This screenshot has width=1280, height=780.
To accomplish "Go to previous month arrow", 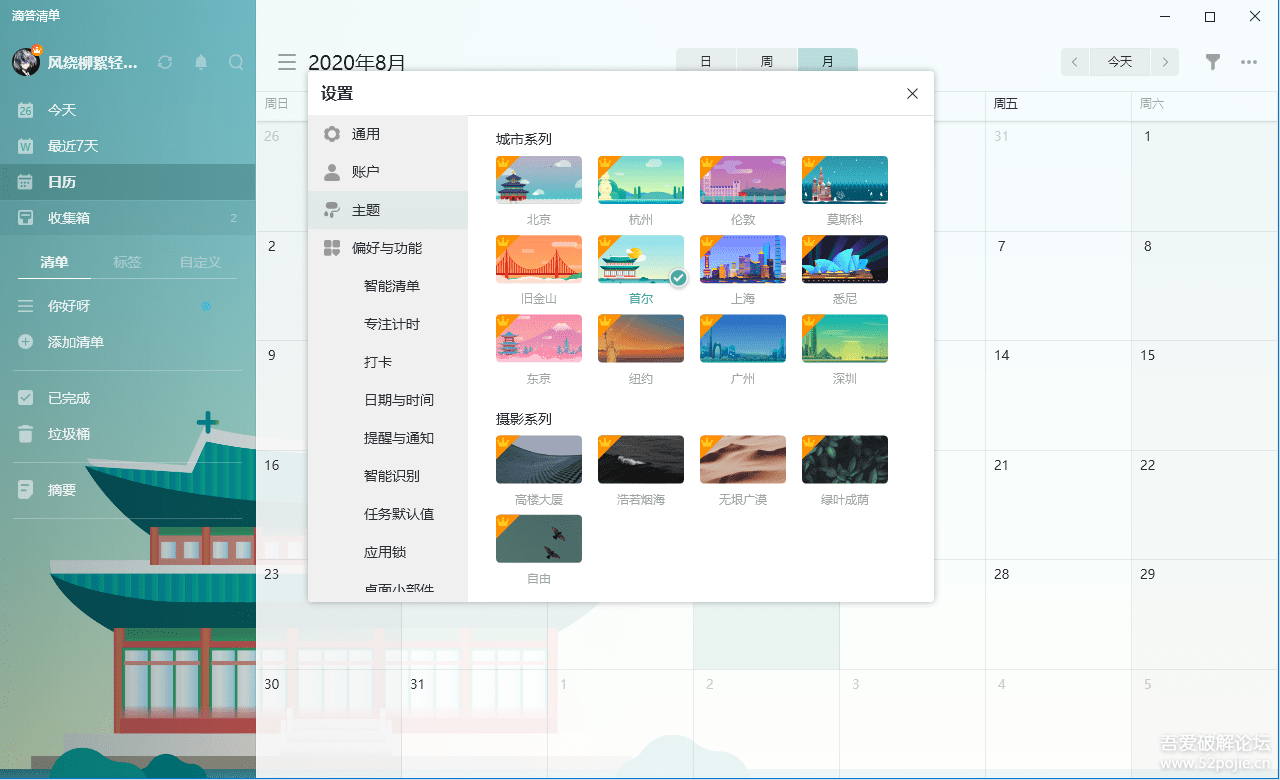I will (x=1075, y=62).
